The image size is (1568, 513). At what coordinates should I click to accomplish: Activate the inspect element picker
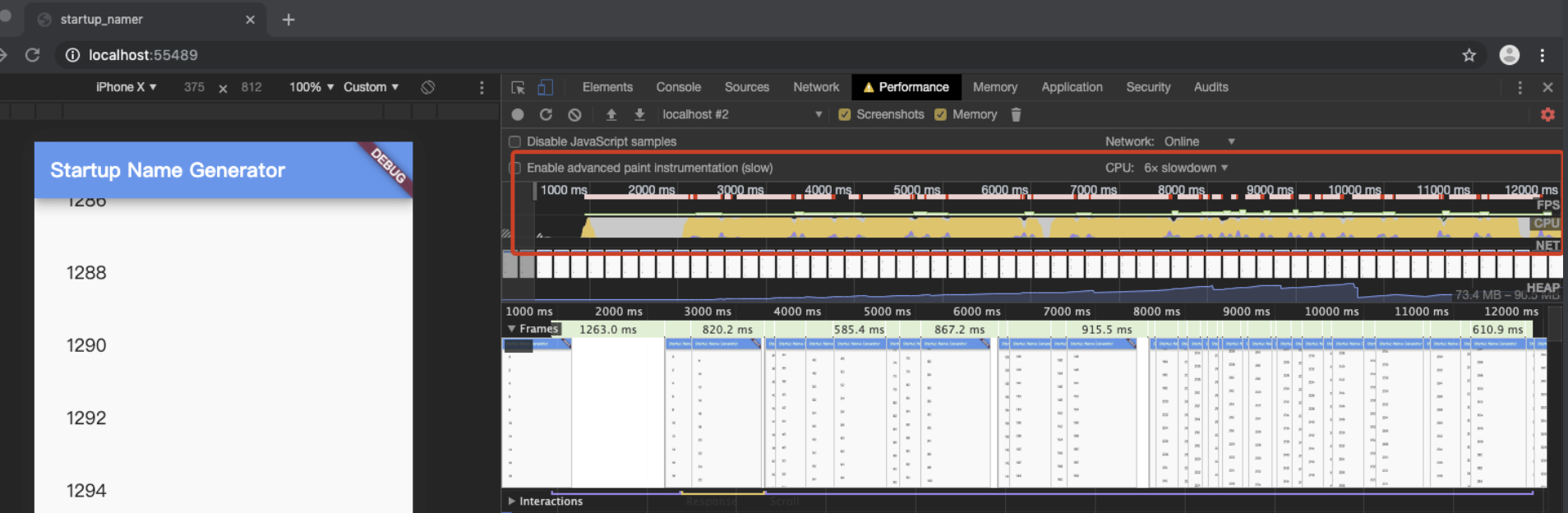[518, 87]
